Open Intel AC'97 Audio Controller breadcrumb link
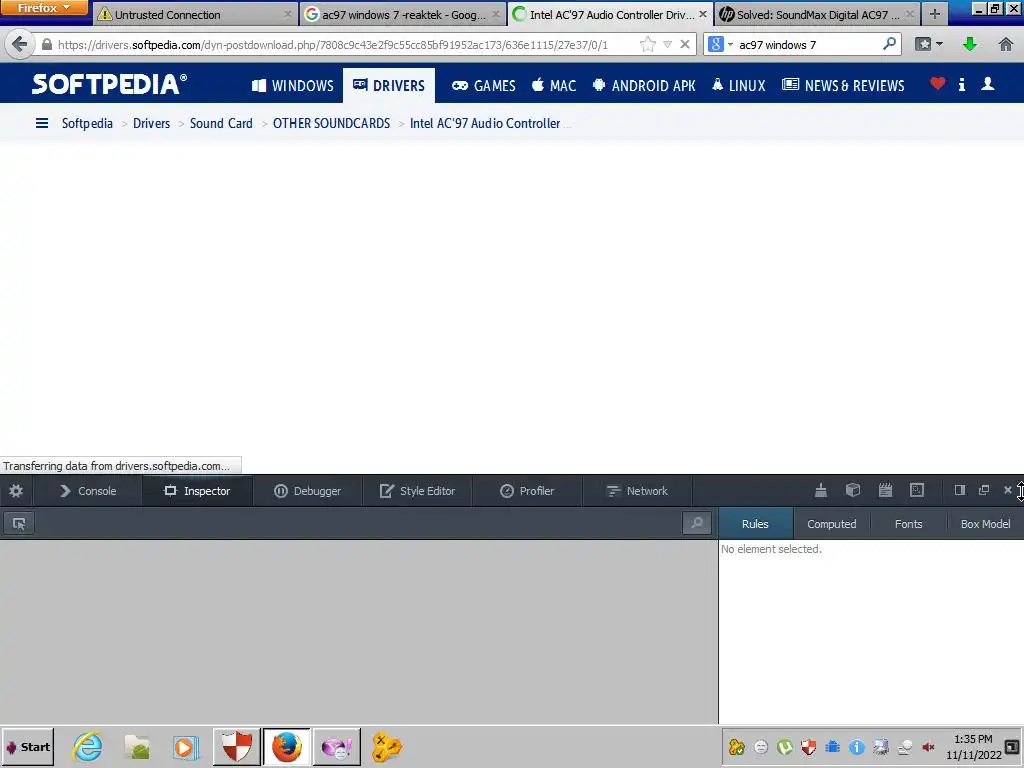1024x768 pixels. click(485, 123)
